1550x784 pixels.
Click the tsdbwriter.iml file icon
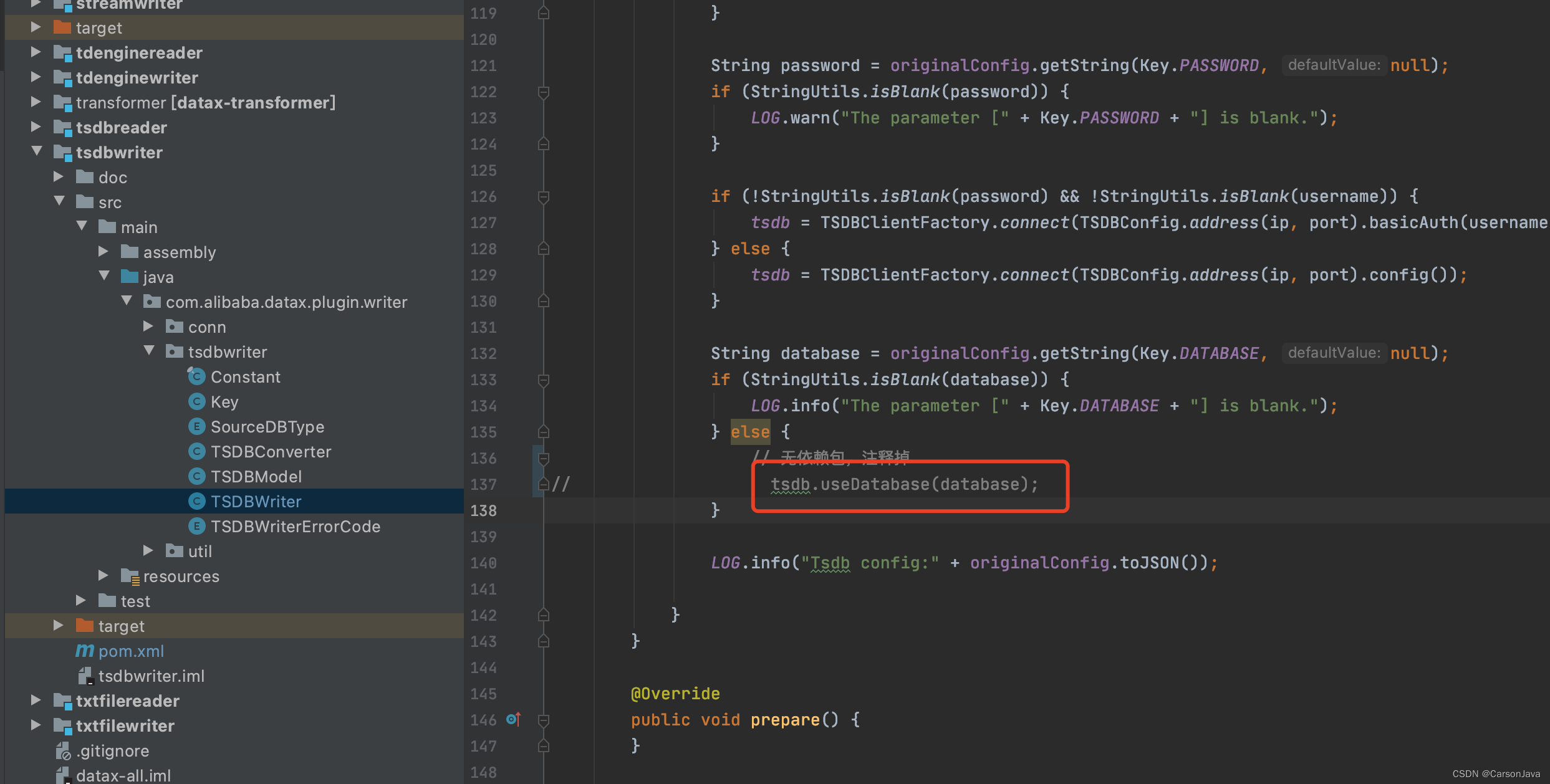point(85,676)
